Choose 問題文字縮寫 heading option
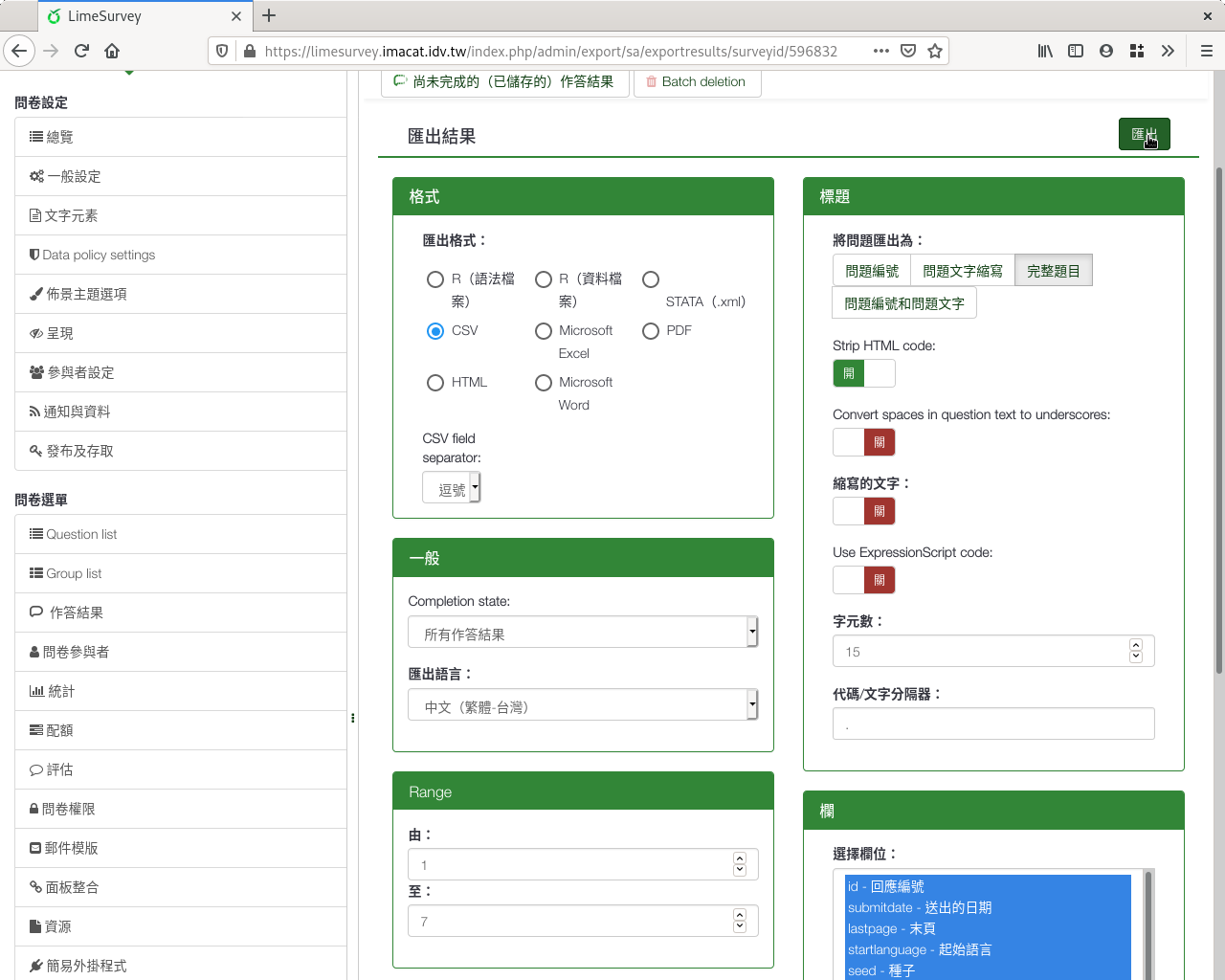Image resolution: width=1225 pixels, height=980 pixels. [x=963, y=271]
